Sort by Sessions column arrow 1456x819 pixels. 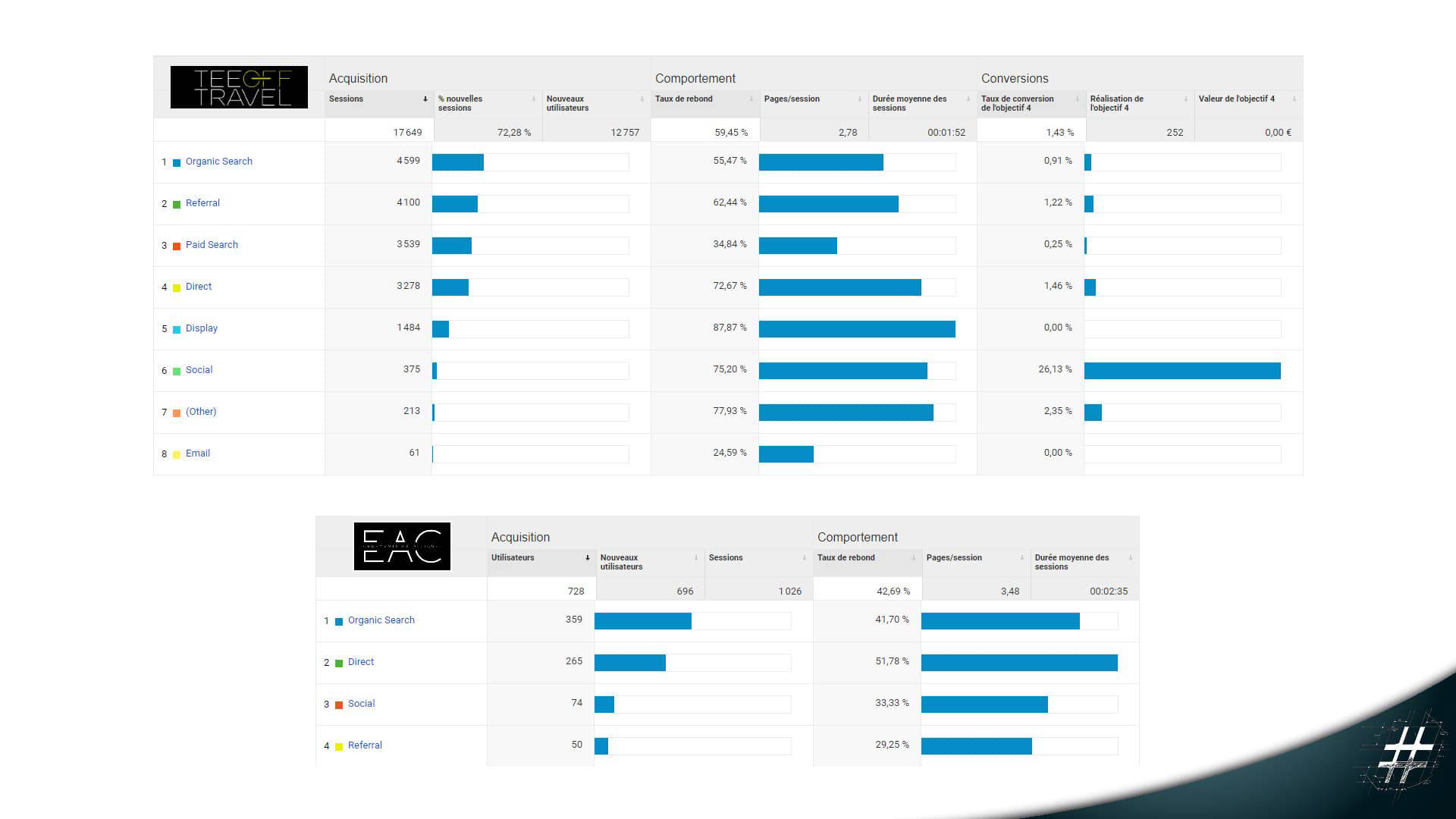tap(425, 99)
